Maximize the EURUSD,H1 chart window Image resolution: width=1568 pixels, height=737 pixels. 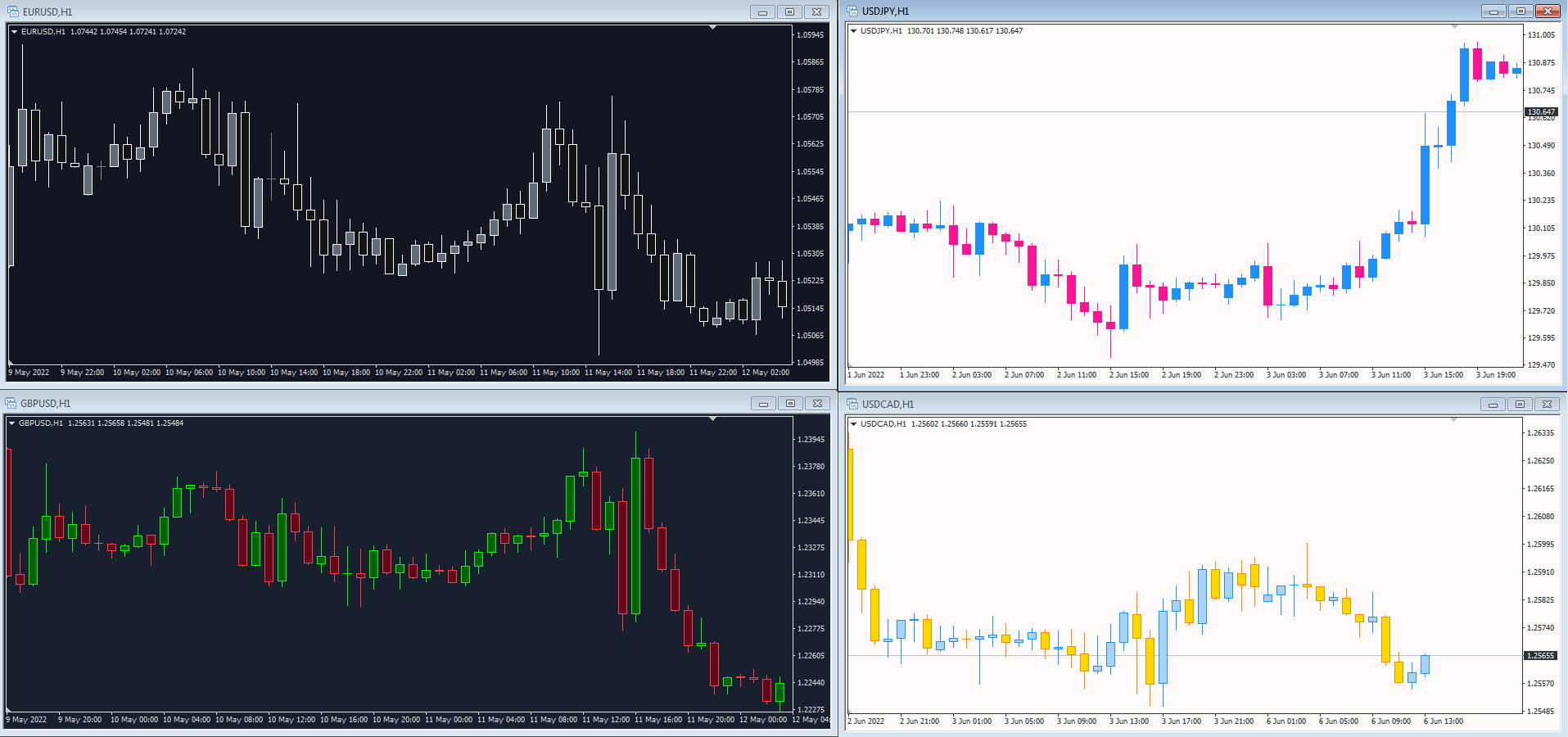pos(789,11)
